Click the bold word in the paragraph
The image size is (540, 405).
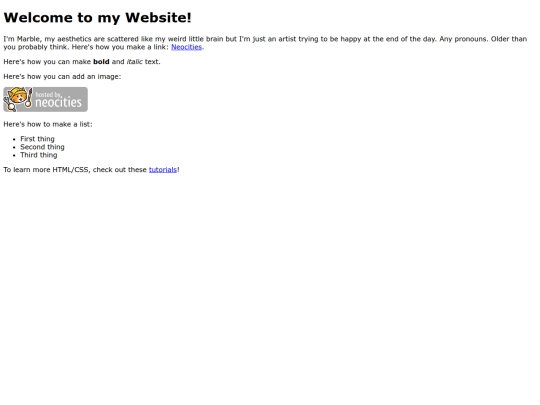(101, 62)
